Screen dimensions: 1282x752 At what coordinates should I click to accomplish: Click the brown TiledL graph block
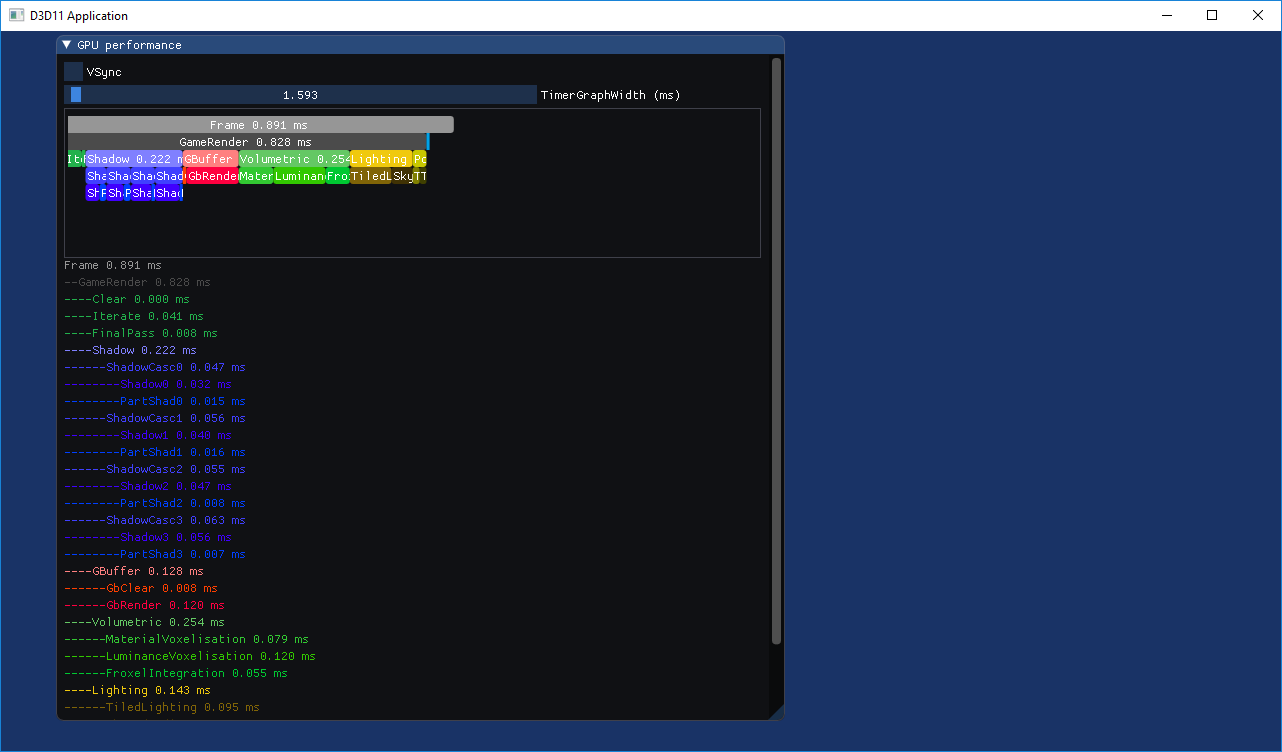[370, 176]
